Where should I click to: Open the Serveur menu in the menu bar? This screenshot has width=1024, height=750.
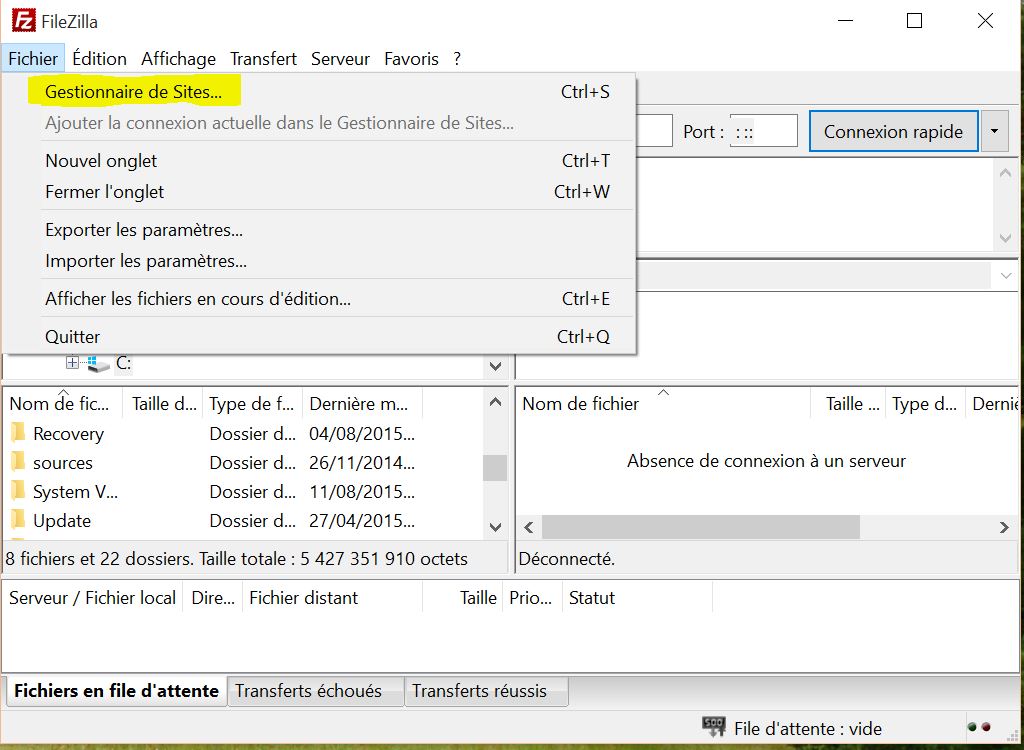click(340, 59)
